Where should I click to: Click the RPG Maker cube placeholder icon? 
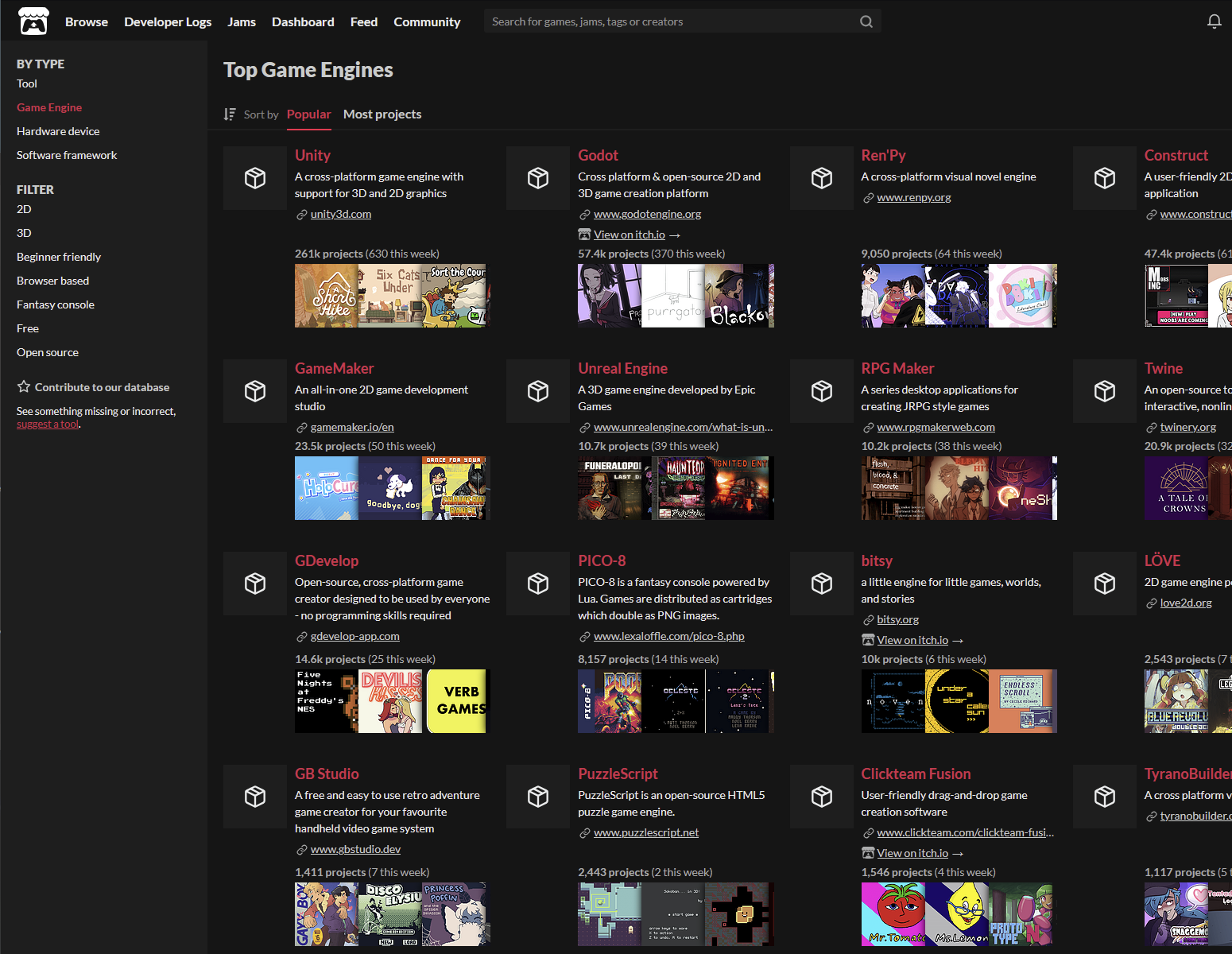pyautogui.click(x=822, y=391)
